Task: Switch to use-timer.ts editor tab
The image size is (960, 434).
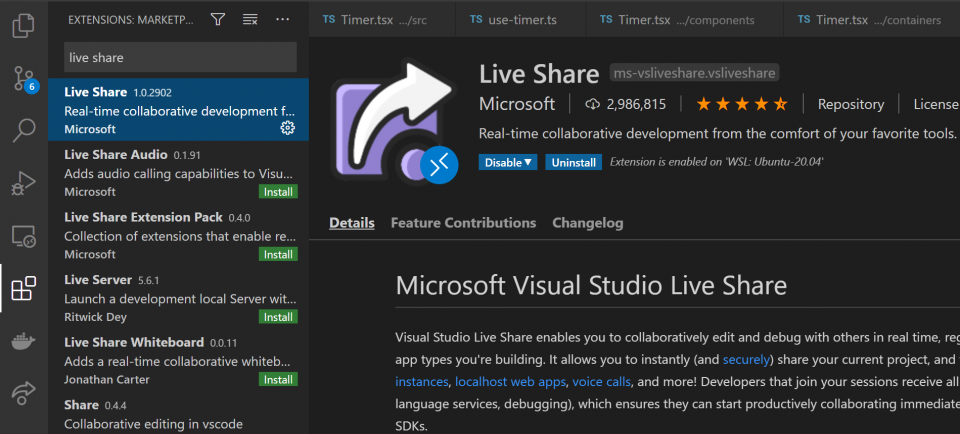Action: [x=521, y=20]
